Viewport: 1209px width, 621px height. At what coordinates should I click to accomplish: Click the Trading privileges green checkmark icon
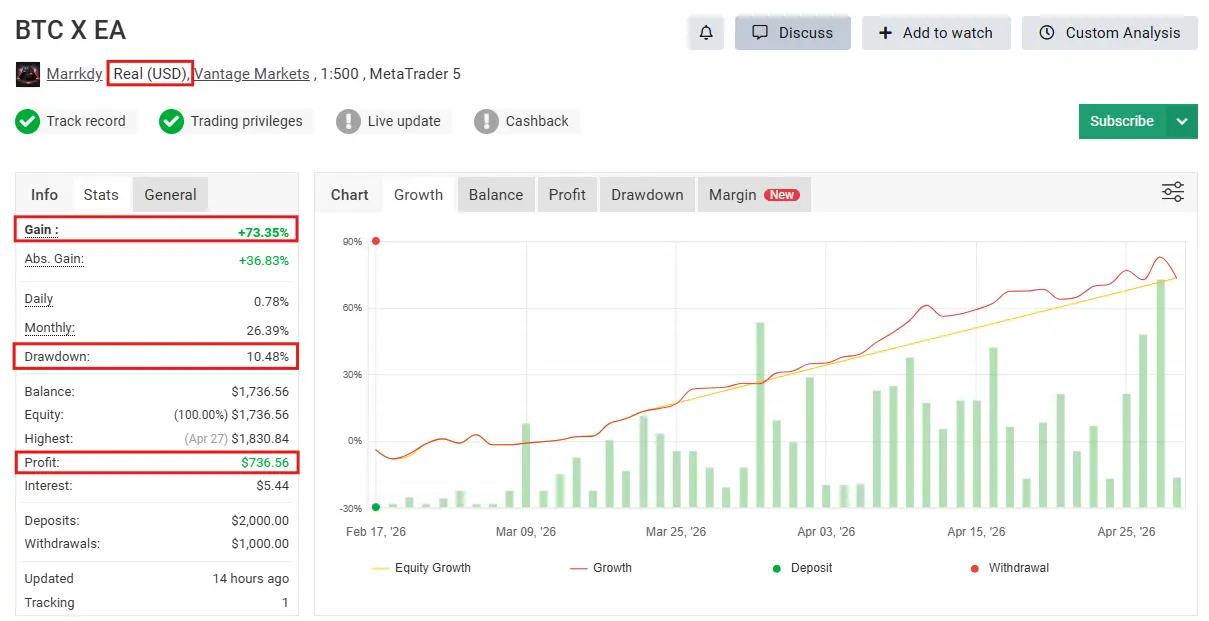click(x=172, y=121)
